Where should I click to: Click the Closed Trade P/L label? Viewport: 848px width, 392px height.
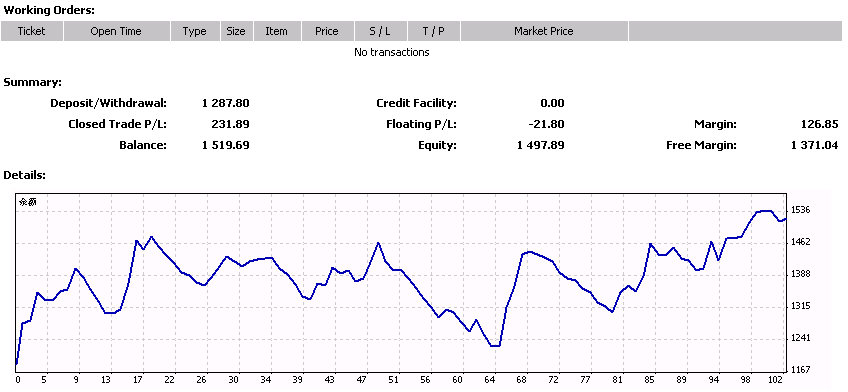[x=117, y=124]
